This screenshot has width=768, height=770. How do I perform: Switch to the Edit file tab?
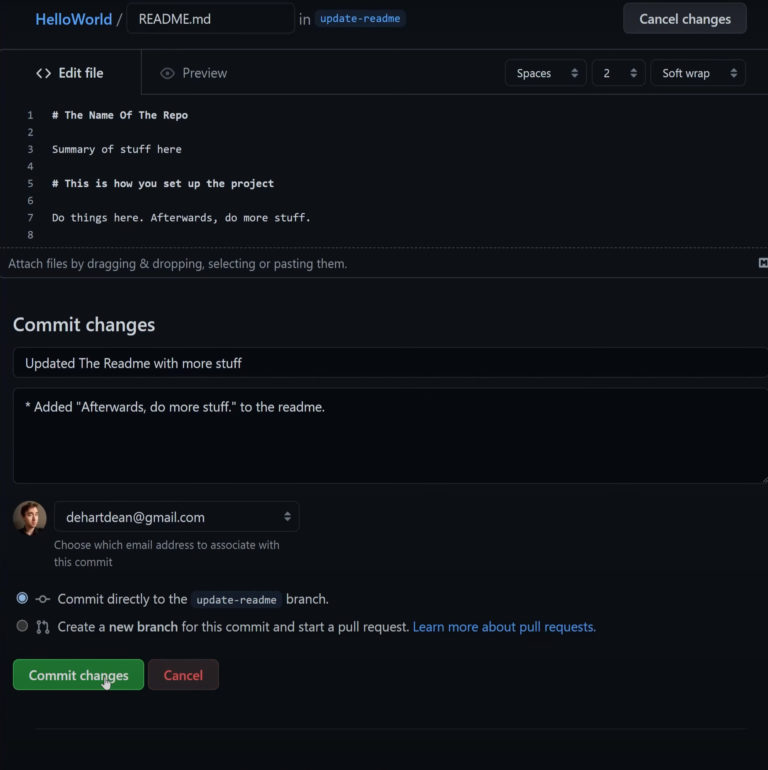pos(70,73)
